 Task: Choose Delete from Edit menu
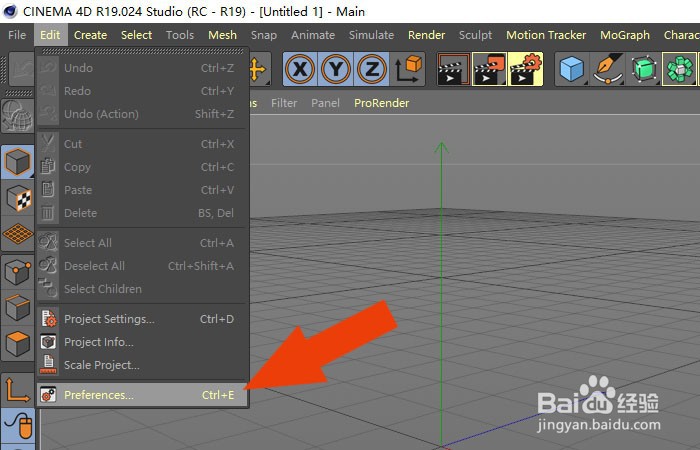point(142,213)
